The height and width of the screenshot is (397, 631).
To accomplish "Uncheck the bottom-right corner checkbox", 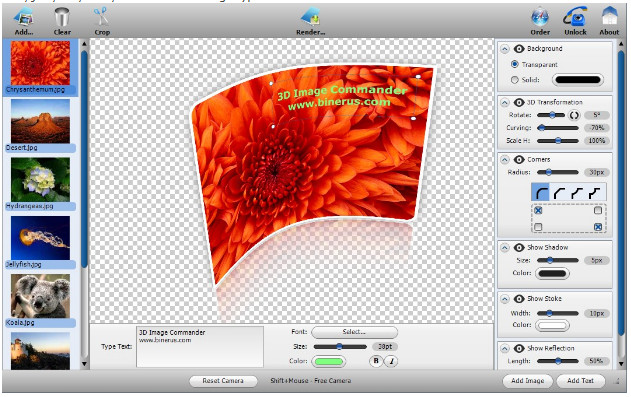I will [598, 227].
